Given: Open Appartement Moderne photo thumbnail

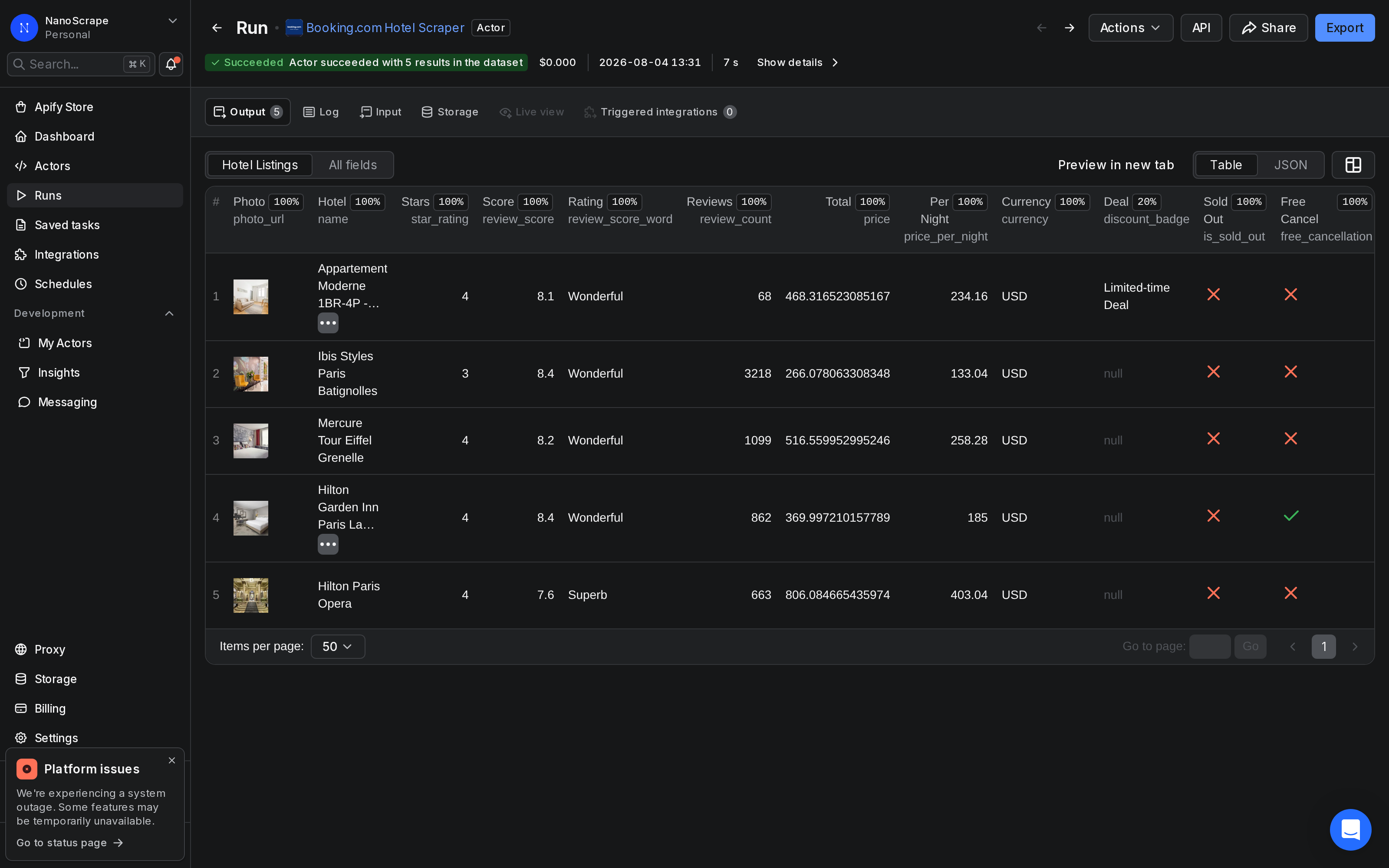Looking at the screenshot, I should pos(250,297).
